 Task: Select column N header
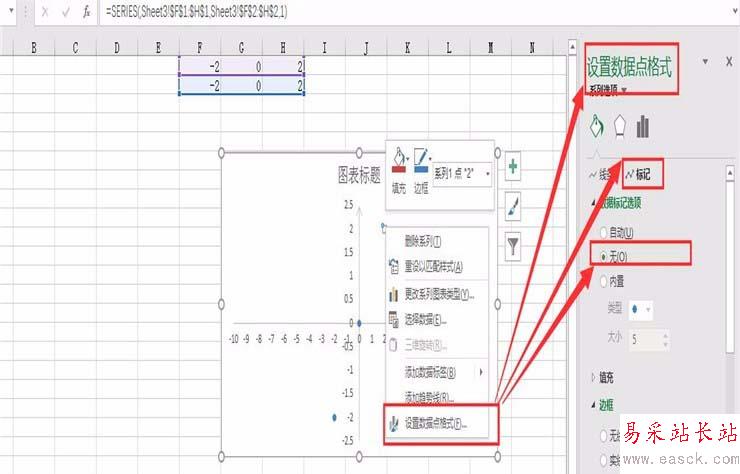click(532, 47)
